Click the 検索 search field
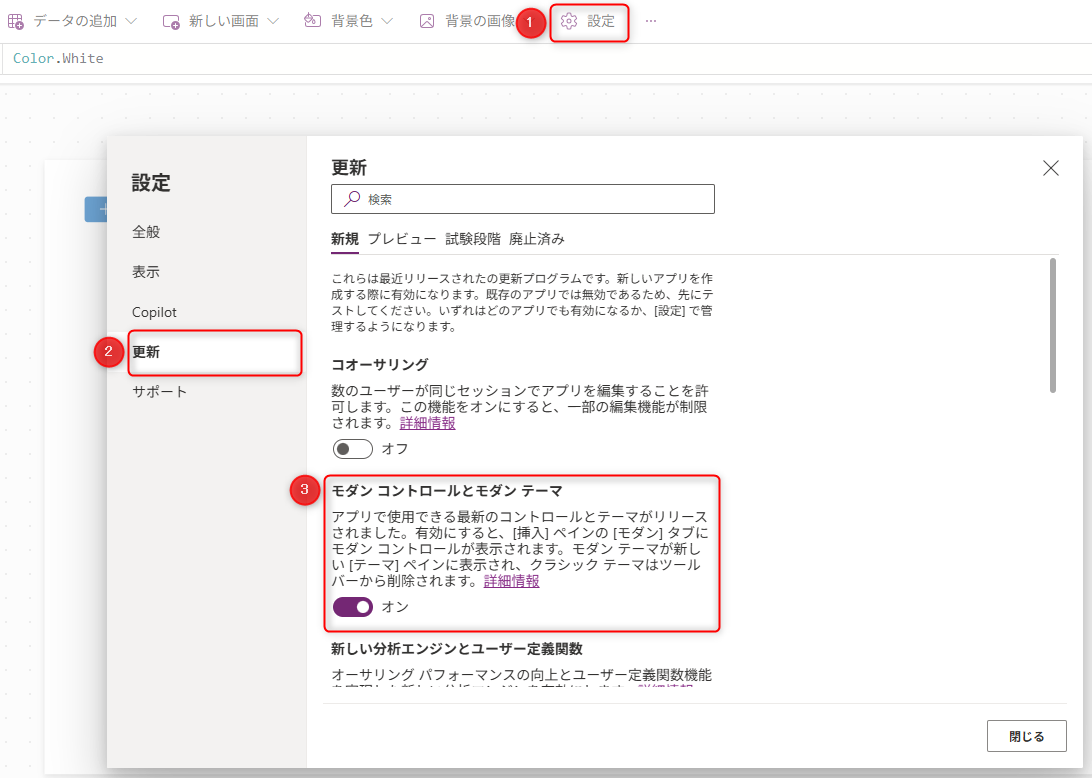Screen dimensions: 1092x778 tap(523, 199)
